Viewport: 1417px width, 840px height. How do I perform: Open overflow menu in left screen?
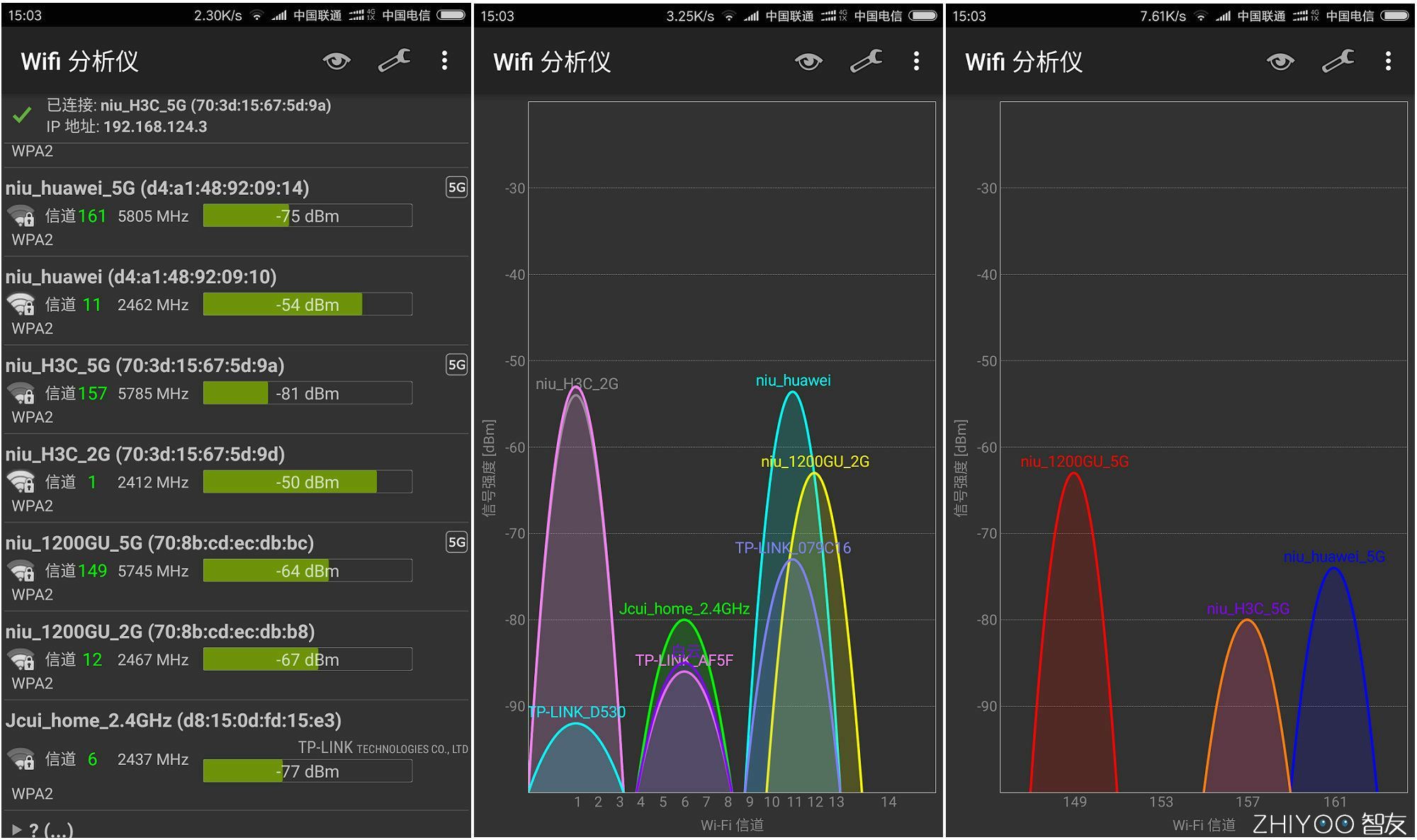[444, 61]
